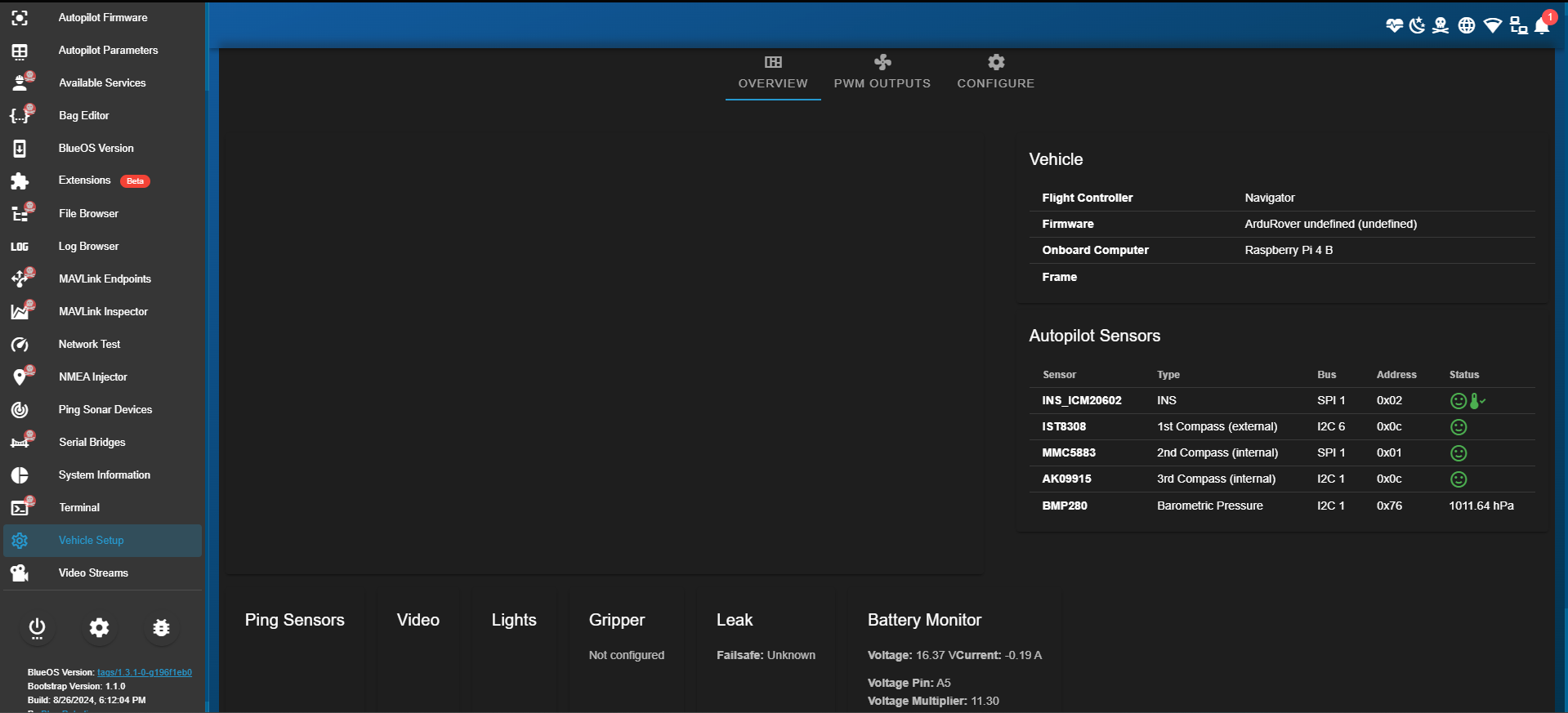The height and width of the screenshot is (713, 1568).
Task: Click the Gripper 'Not configured' text
Action: (627, 655)
